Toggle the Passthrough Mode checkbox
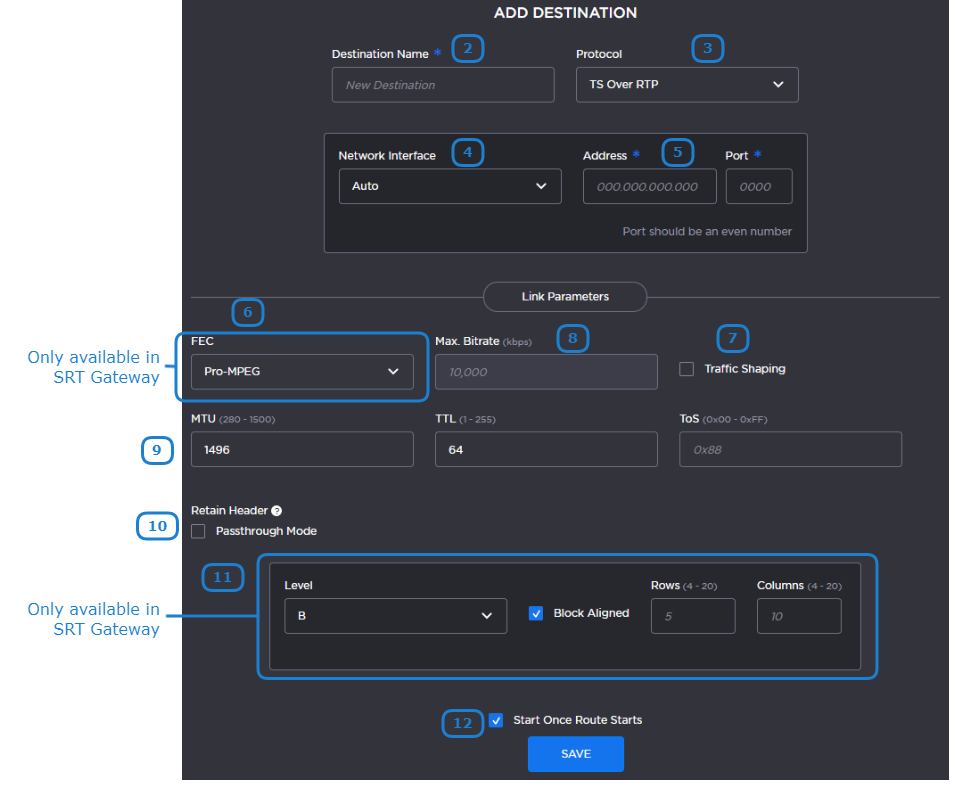Viewport: 968px width, 799px height. point(198,531)
